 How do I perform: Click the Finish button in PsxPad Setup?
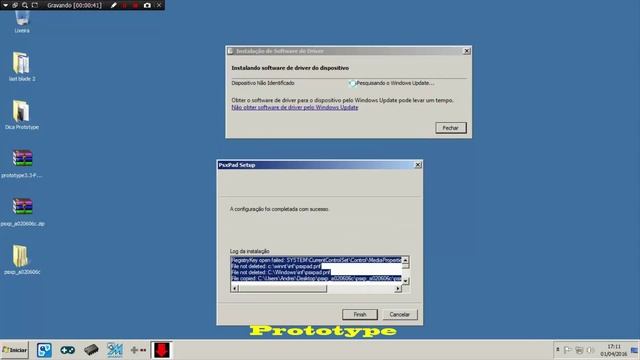(360, 314)
